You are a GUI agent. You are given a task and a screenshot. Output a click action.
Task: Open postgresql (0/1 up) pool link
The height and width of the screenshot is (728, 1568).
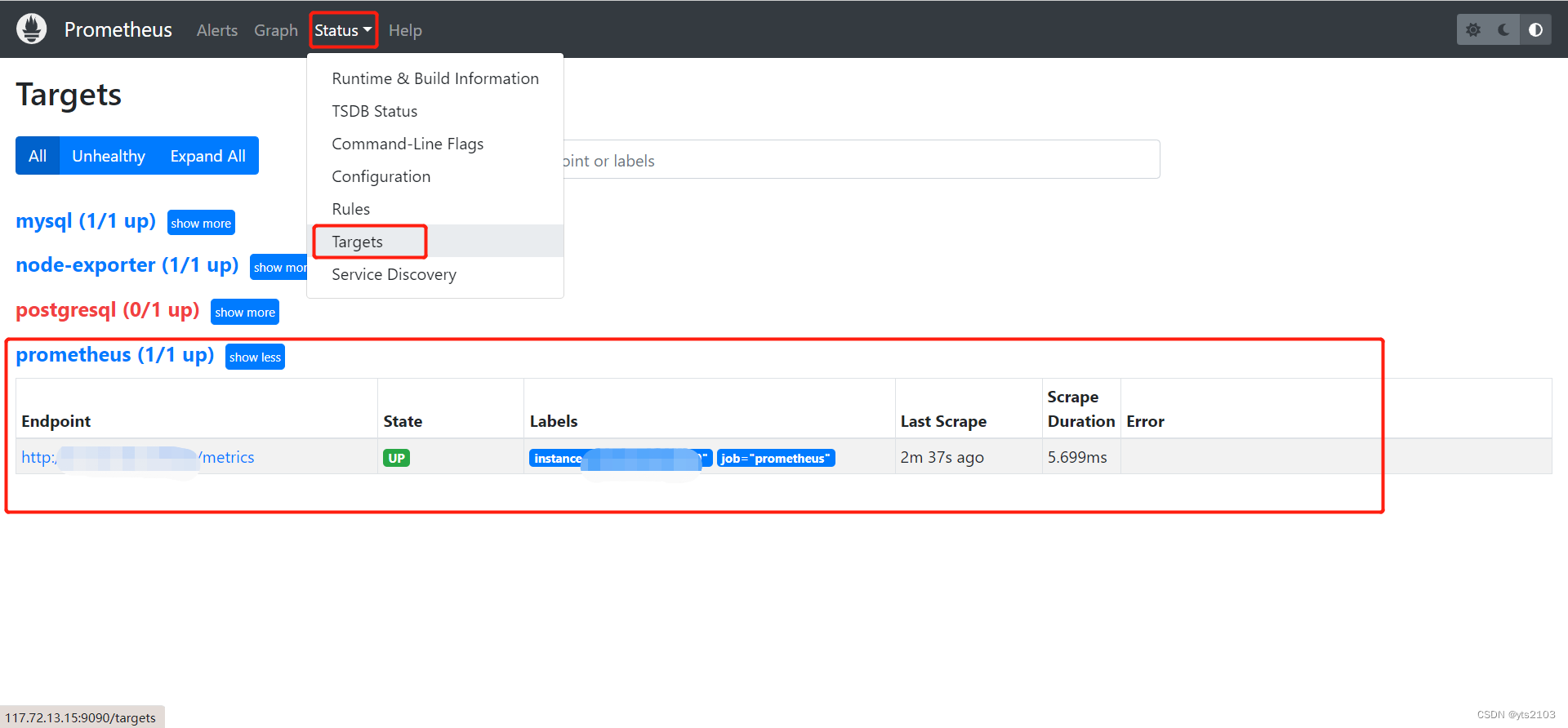(108, 310)
